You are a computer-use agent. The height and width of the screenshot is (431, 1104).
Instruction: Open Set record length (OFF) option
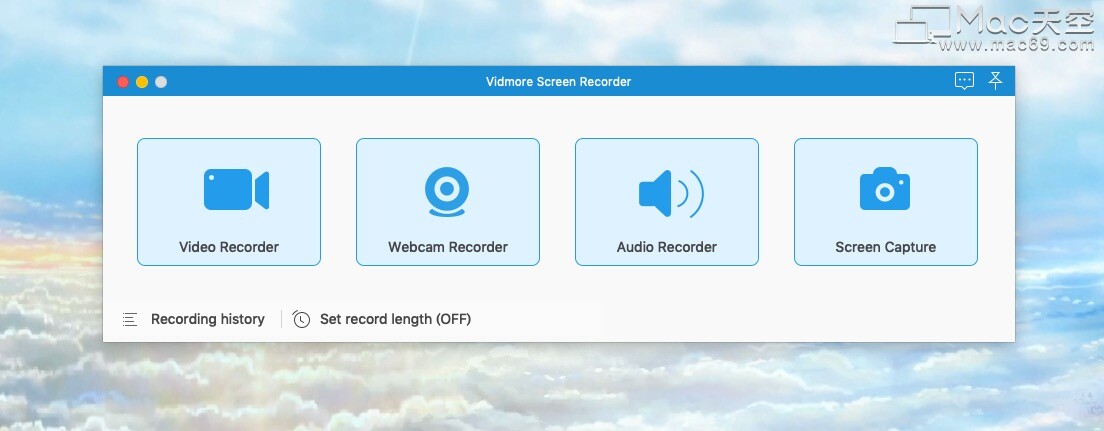point(395,319)
